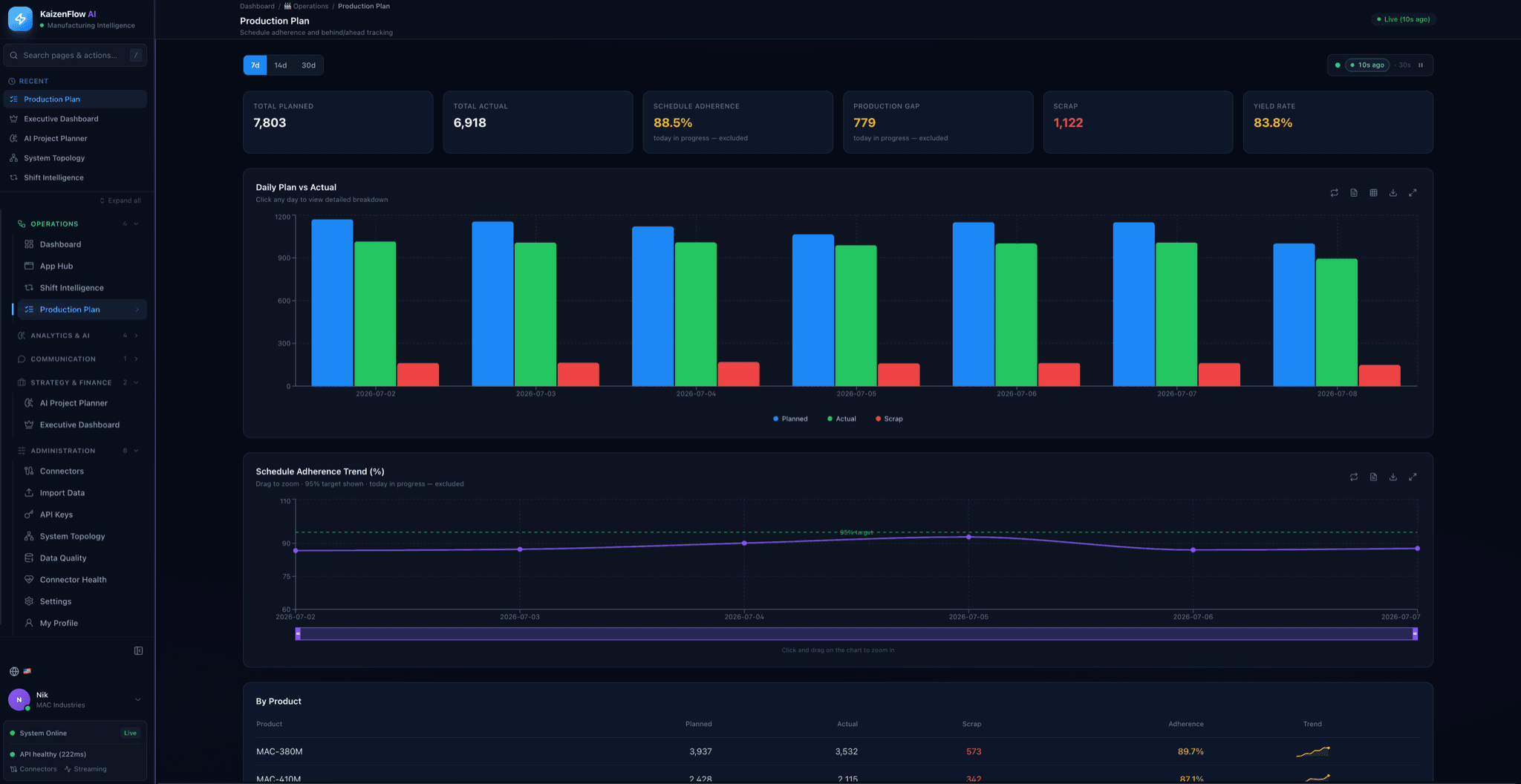Click the 2026-07-05 adherence data point
The width and height of the screenshot is (1521, 784).
click(x=968, y=537)
